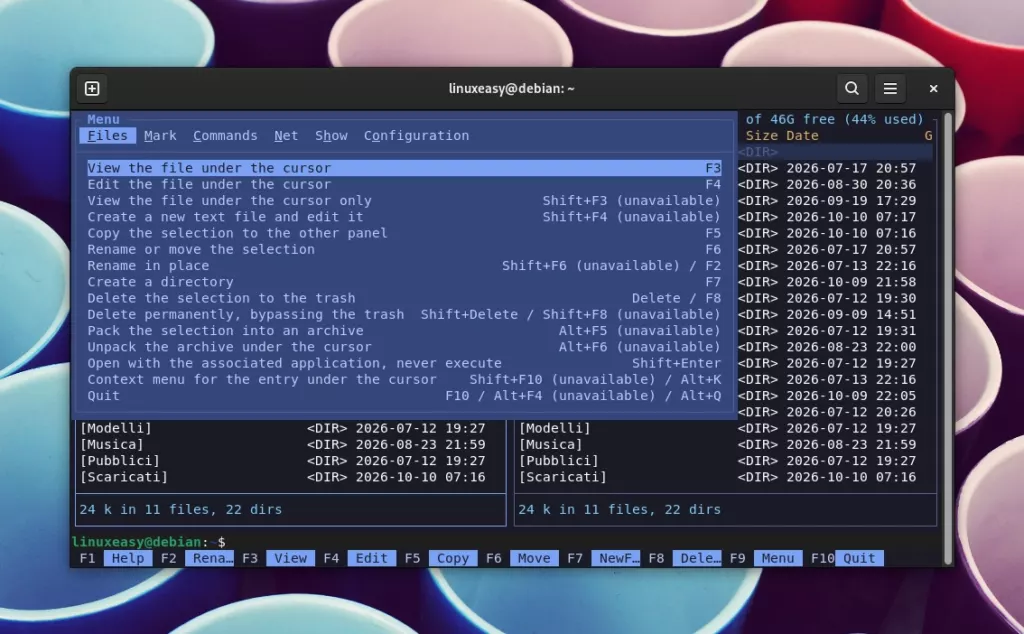This screenshot has width=1024, height=634.
Task: Choose Create a new text file and edit it
Action: 404,217
